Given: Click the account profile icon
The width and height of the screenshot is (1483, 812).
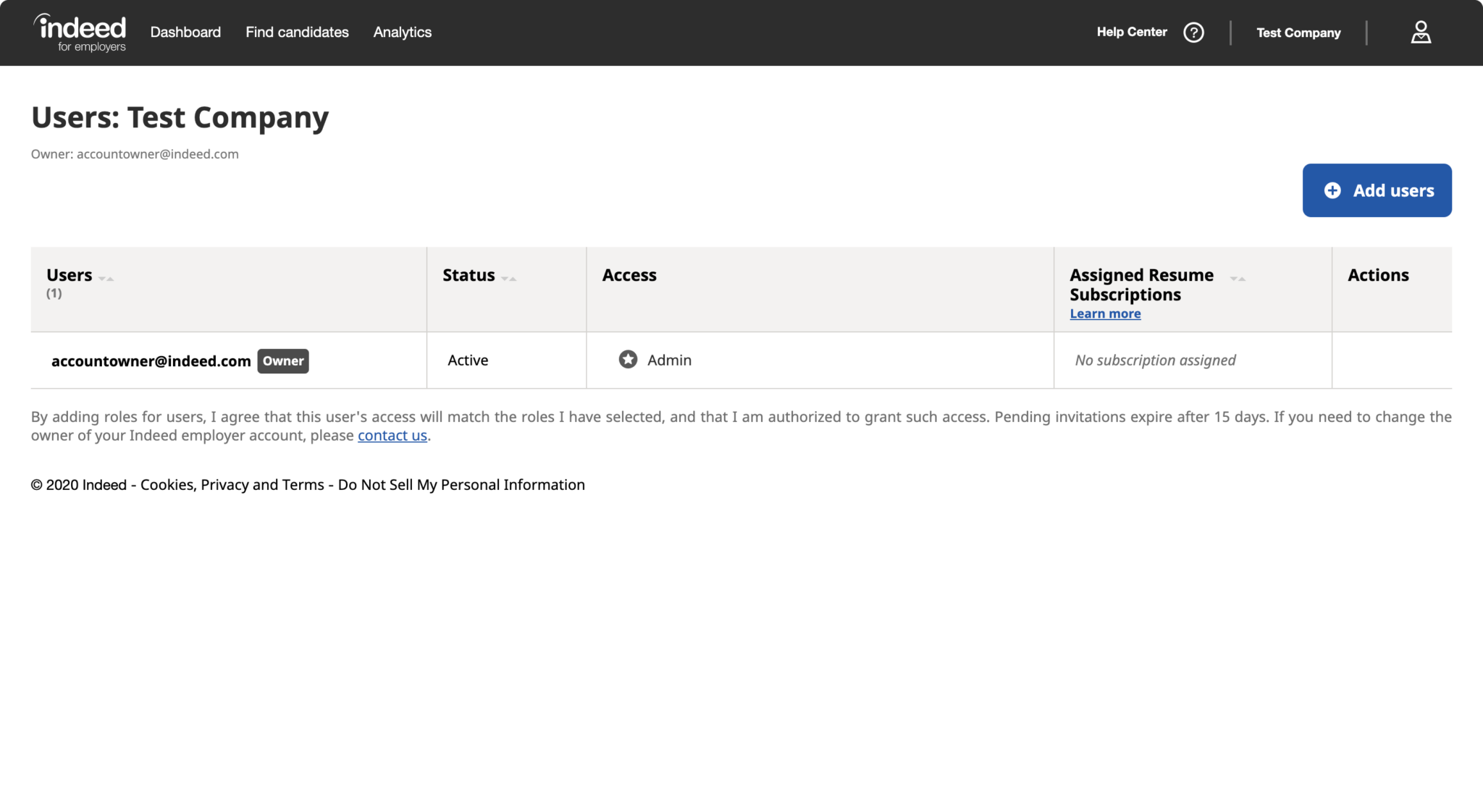Looking at the screenshot, I should click(1421, 32).
